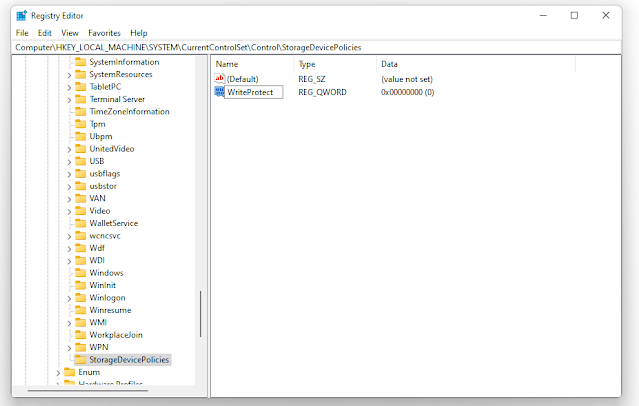The height and width of the screenshot is (406, 639).
Task: Expand the Winlogon key
Action: click(69, 298)
